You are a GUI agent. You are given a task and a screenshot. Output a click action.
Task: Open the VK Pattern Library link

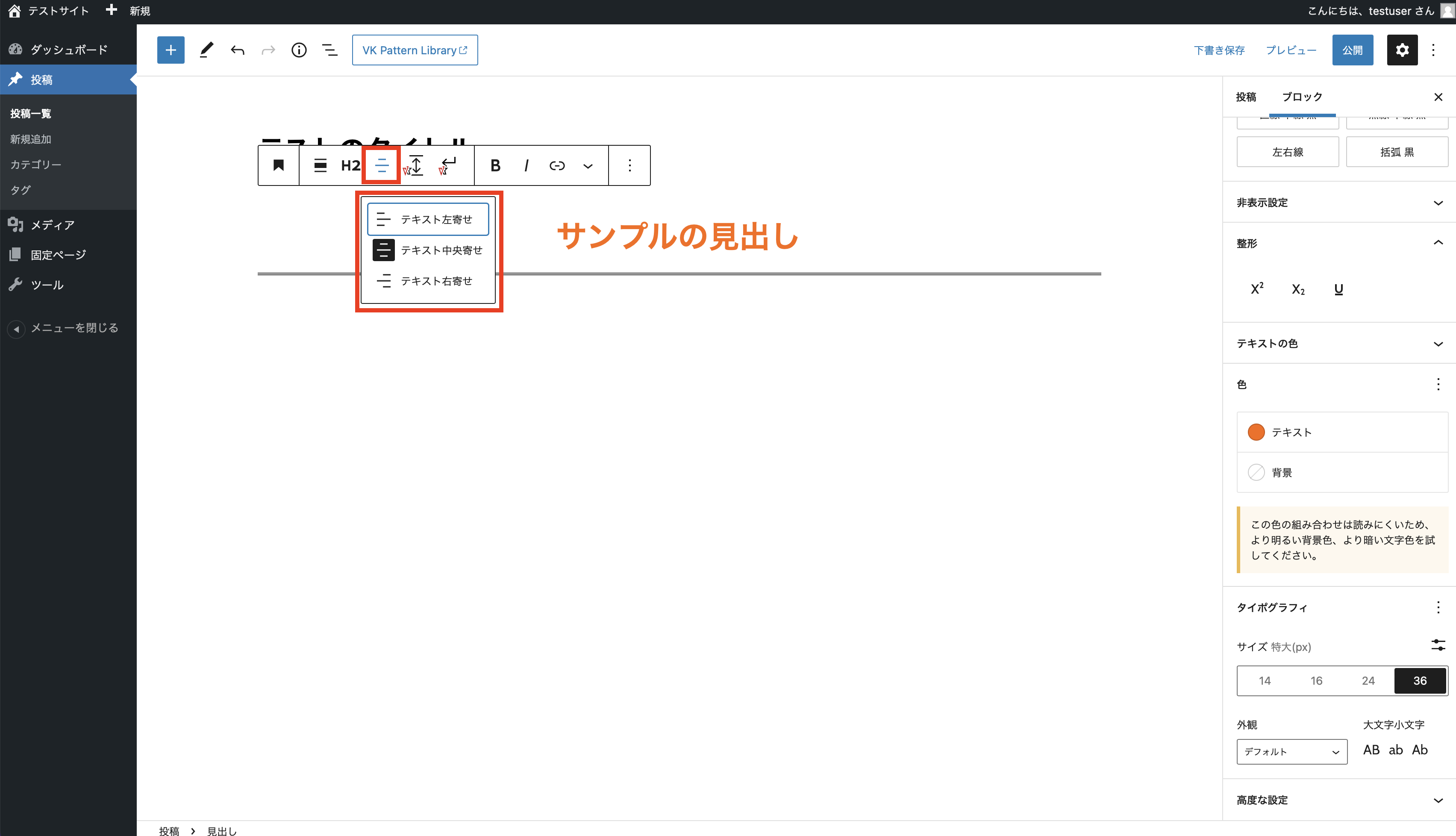[x=415, y=50]
